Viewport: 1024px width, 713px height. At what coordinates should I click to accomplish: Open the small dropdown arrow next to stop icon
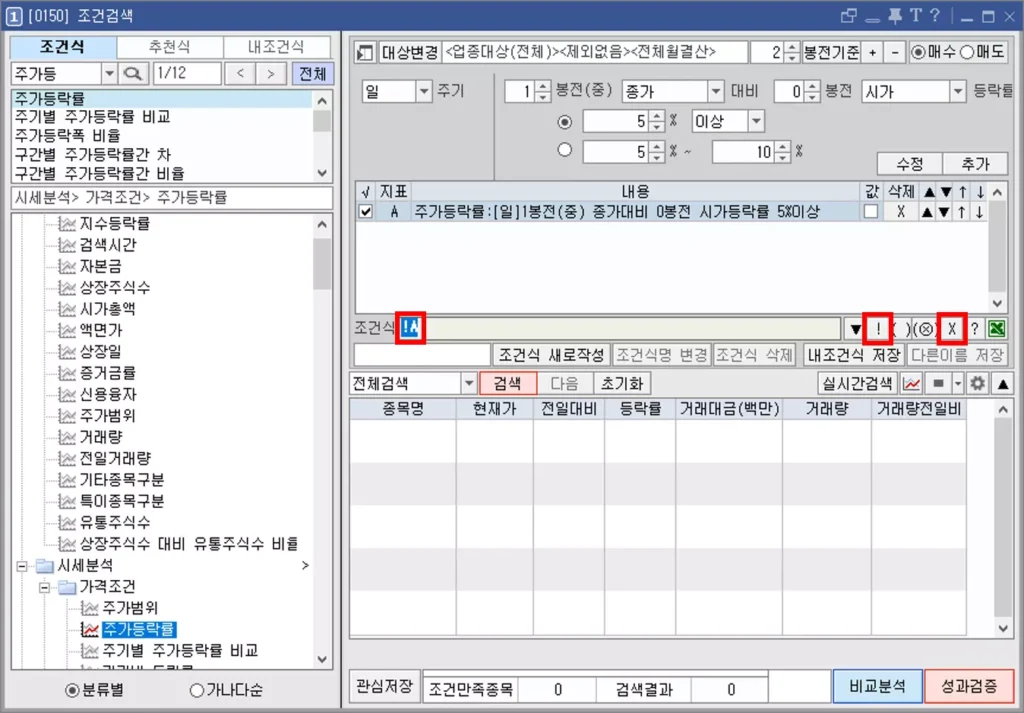click(x=957, y=383)
